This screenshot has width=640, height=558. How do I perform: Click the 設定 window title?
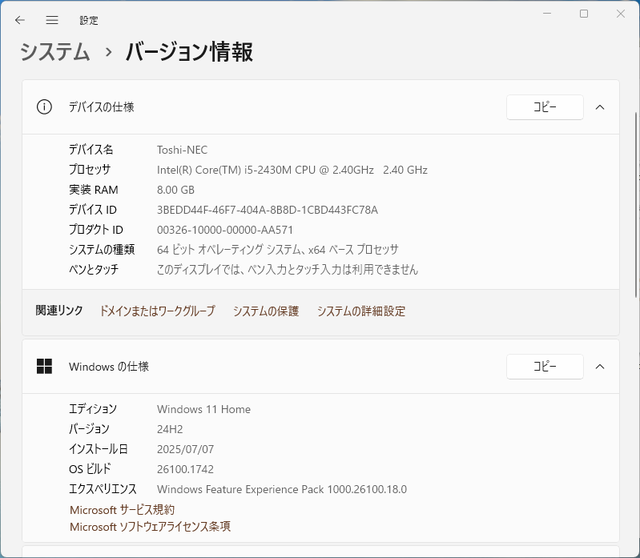(x=89, y=20)
